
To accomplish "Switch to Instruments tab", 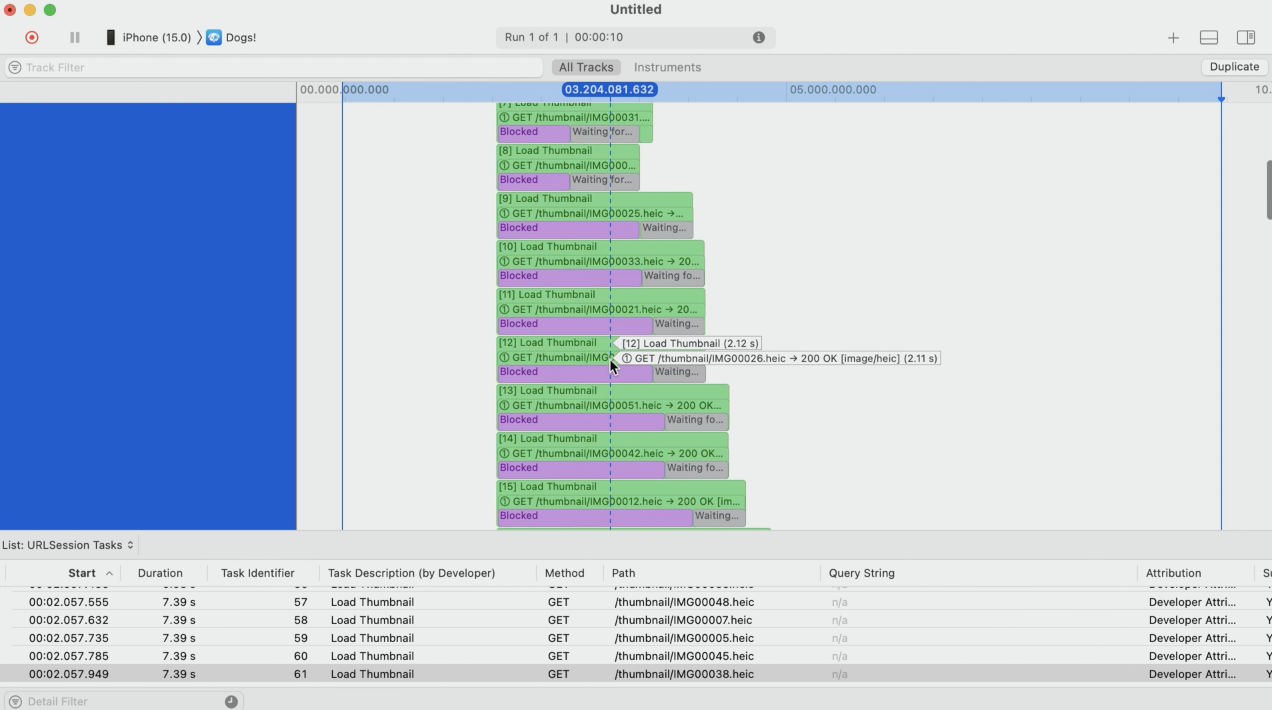I will [667, 67].
